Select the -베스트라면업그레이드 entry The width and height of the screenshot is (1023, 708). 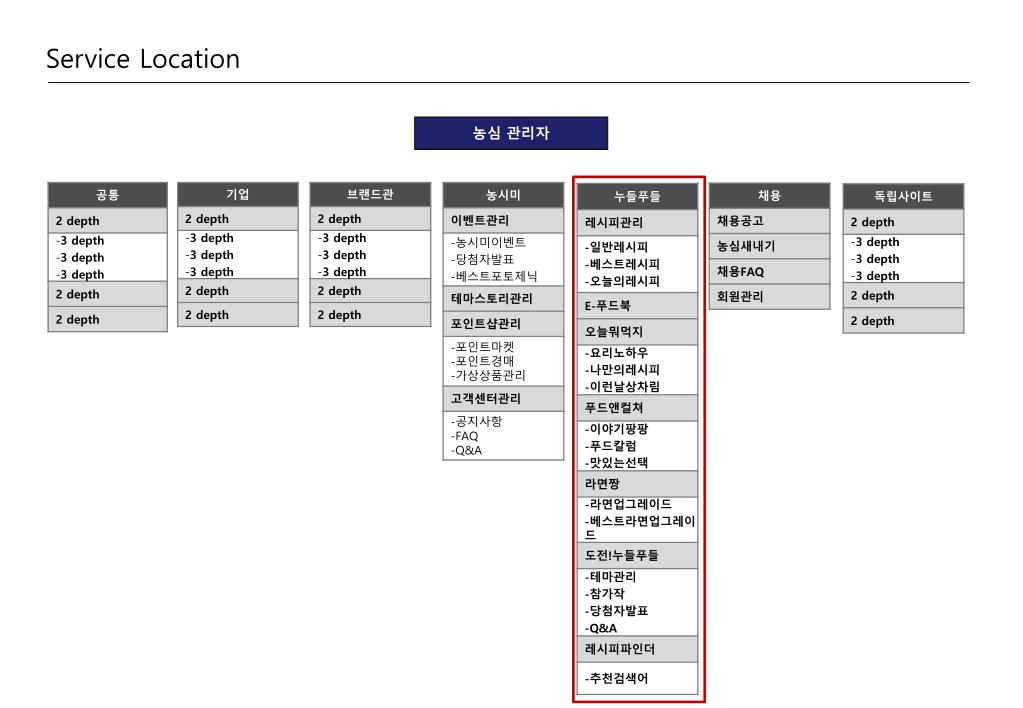[x=639, y=527]
